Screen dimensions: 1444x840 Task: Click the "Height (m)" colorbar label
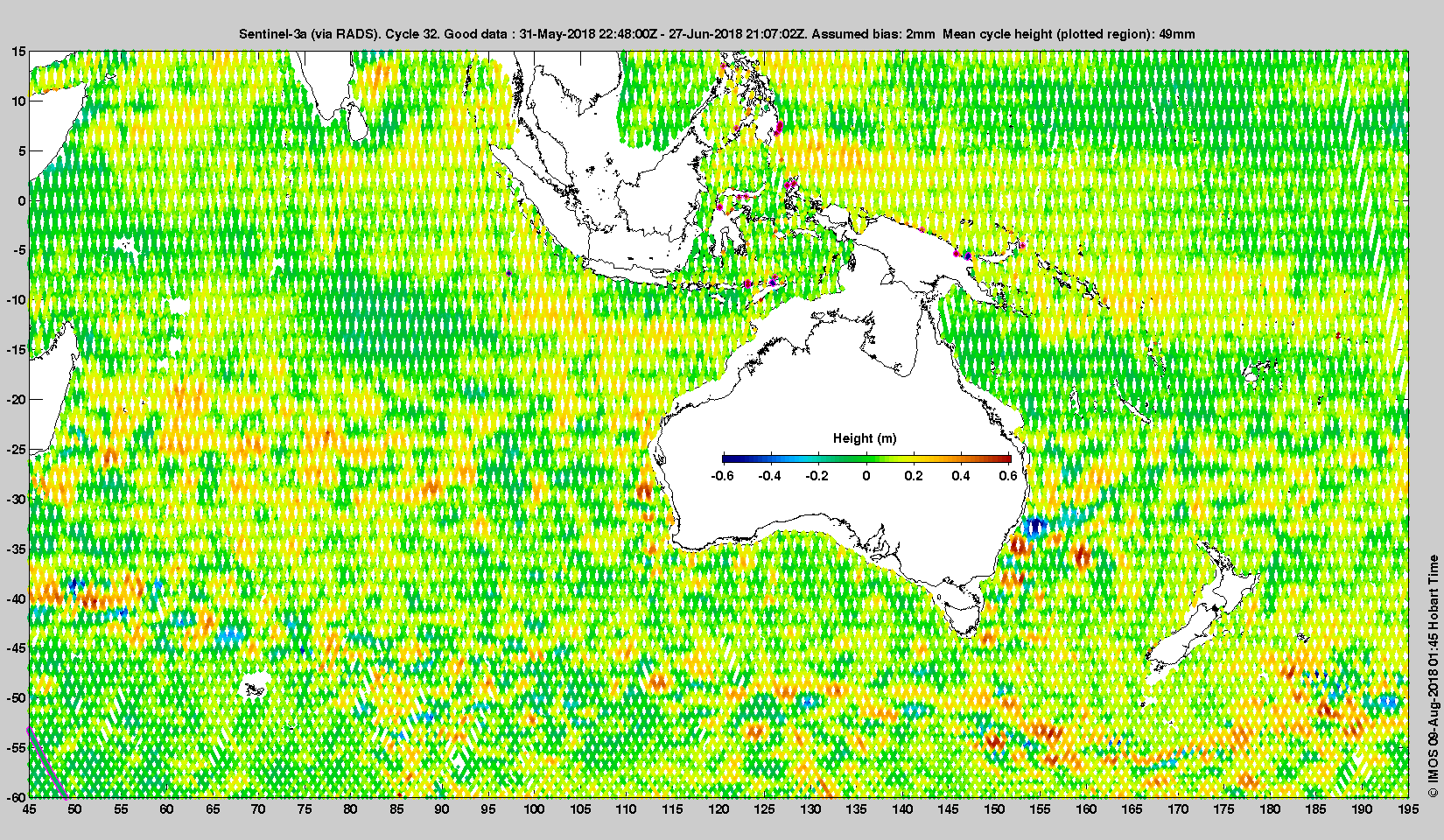coord(865,438)
